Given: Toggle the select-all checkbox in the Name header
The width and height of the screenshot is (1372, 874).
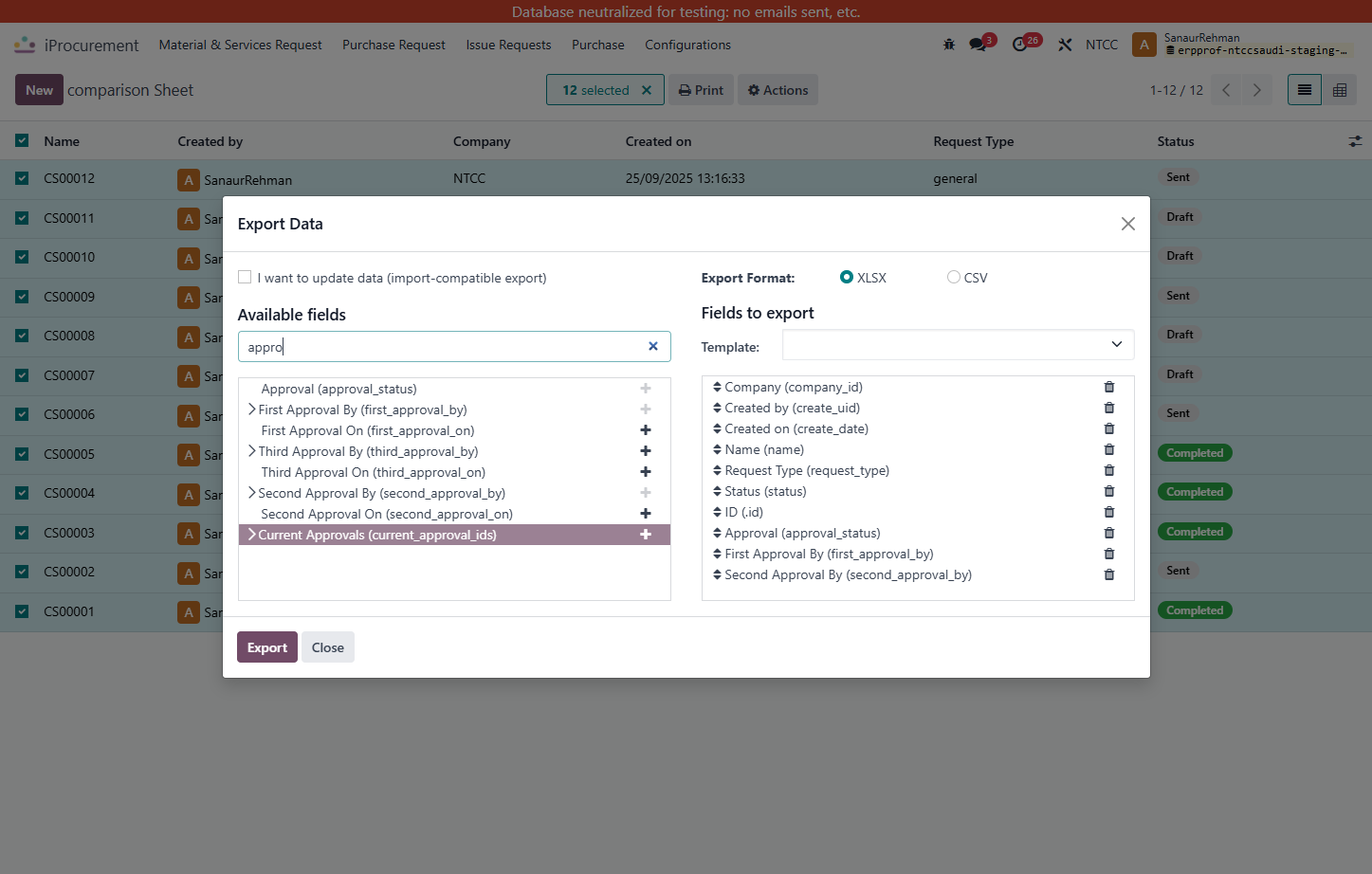Looking at the screenshot, I should tap(22, 140).
